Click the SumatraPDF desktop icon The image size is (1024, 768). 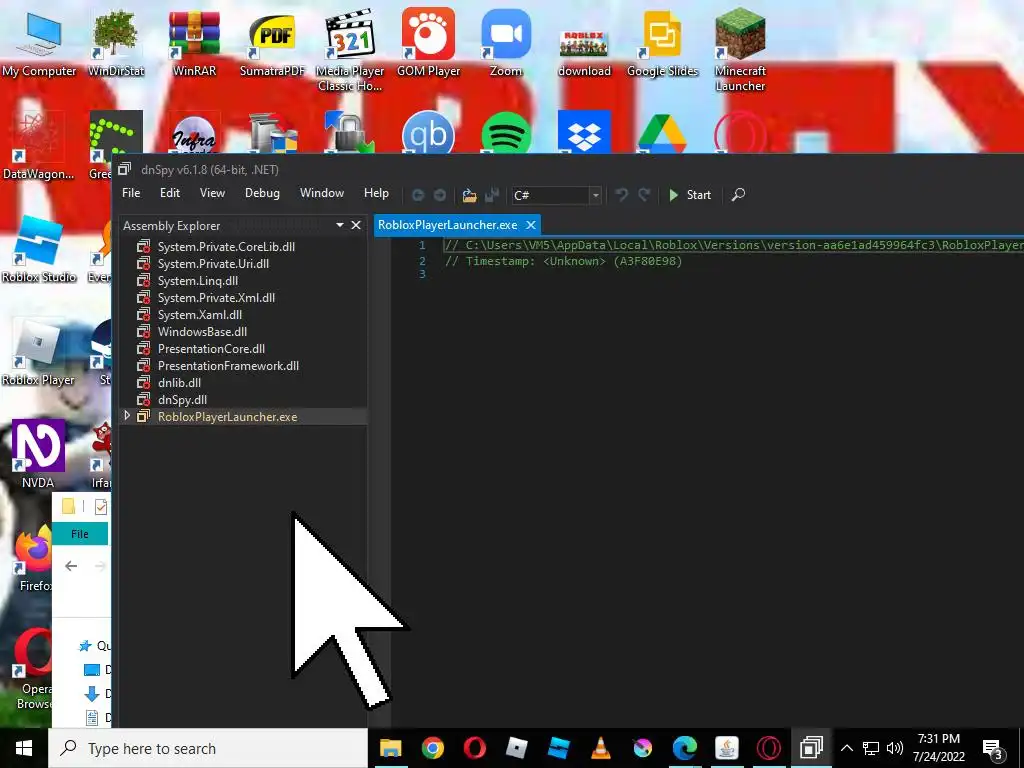tap(272, 44)
